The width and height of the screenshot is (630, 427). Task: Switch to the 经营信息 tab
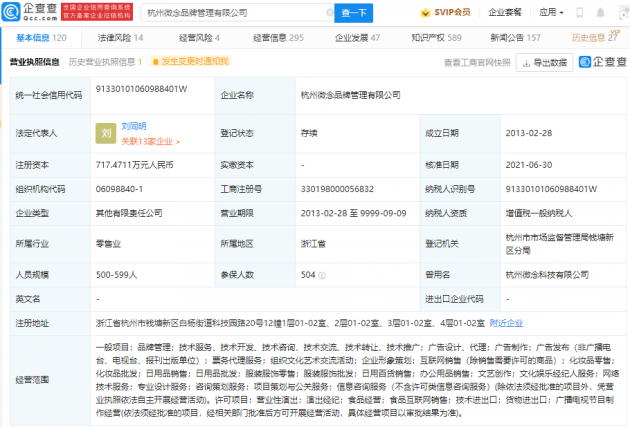point(278,38)
